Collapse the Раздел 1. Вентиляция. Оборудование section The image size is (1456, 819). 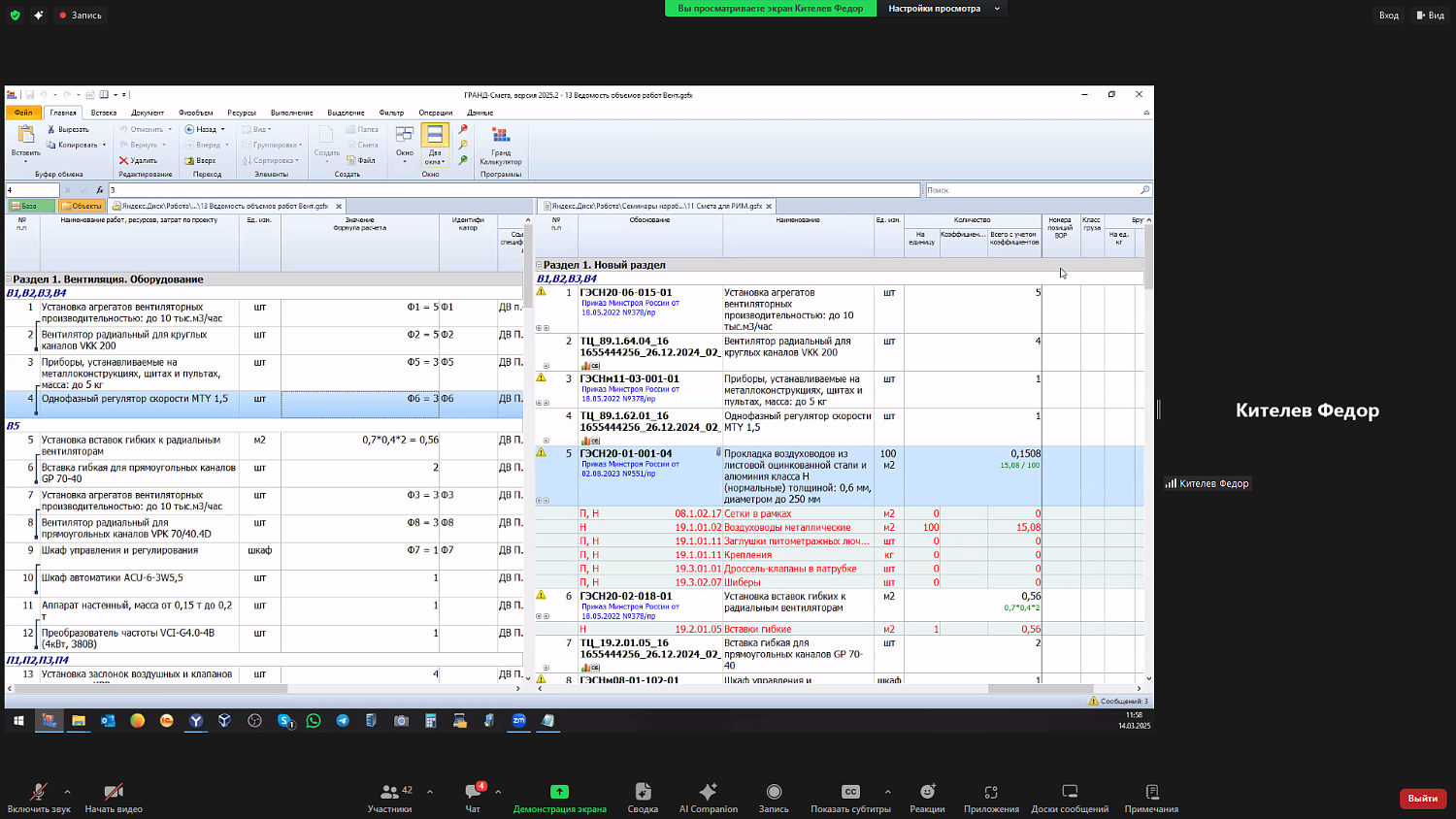(9, 279)
